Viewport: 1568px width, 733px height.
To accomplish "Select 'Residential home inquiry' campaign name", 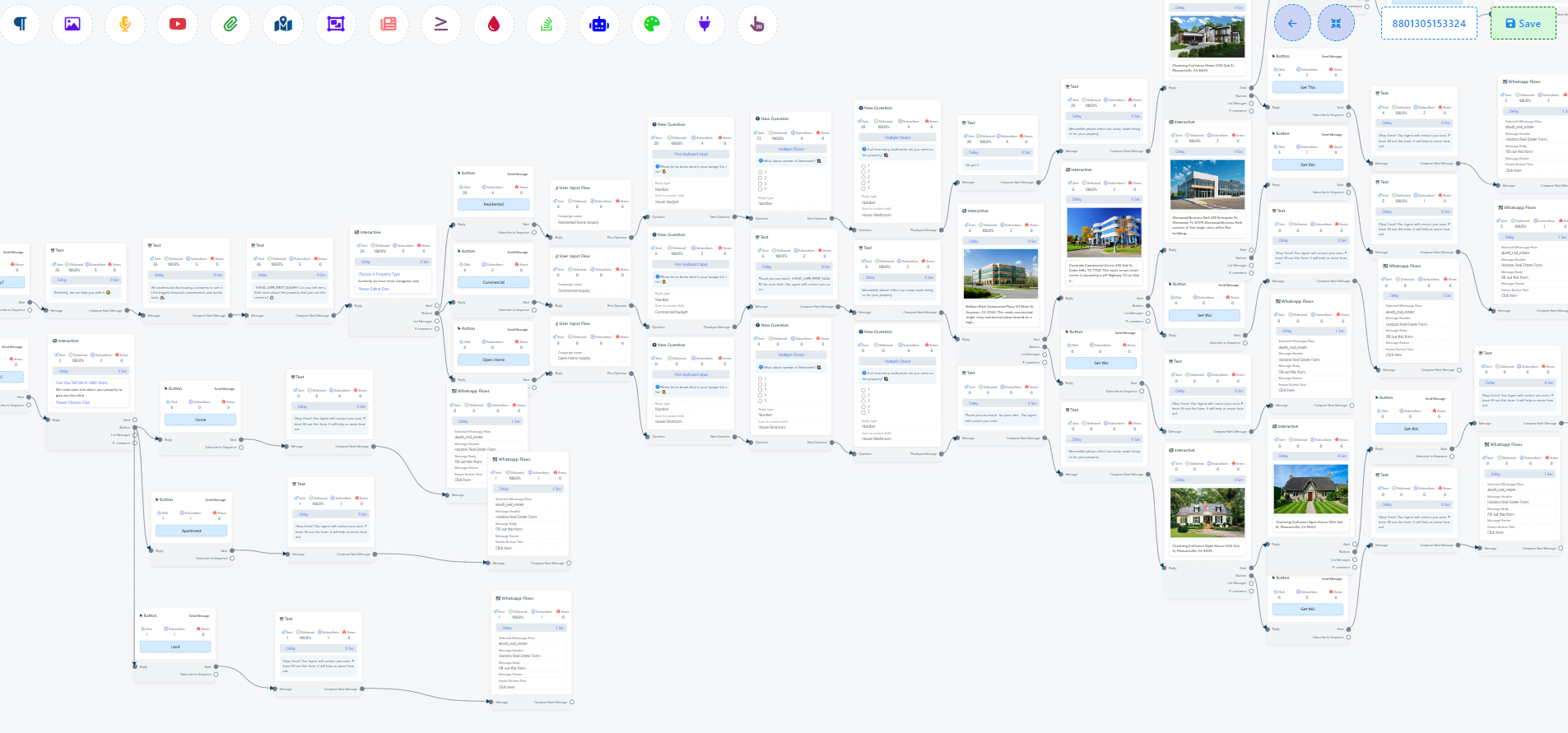I will pyautogui.click(x=579, y=222).
